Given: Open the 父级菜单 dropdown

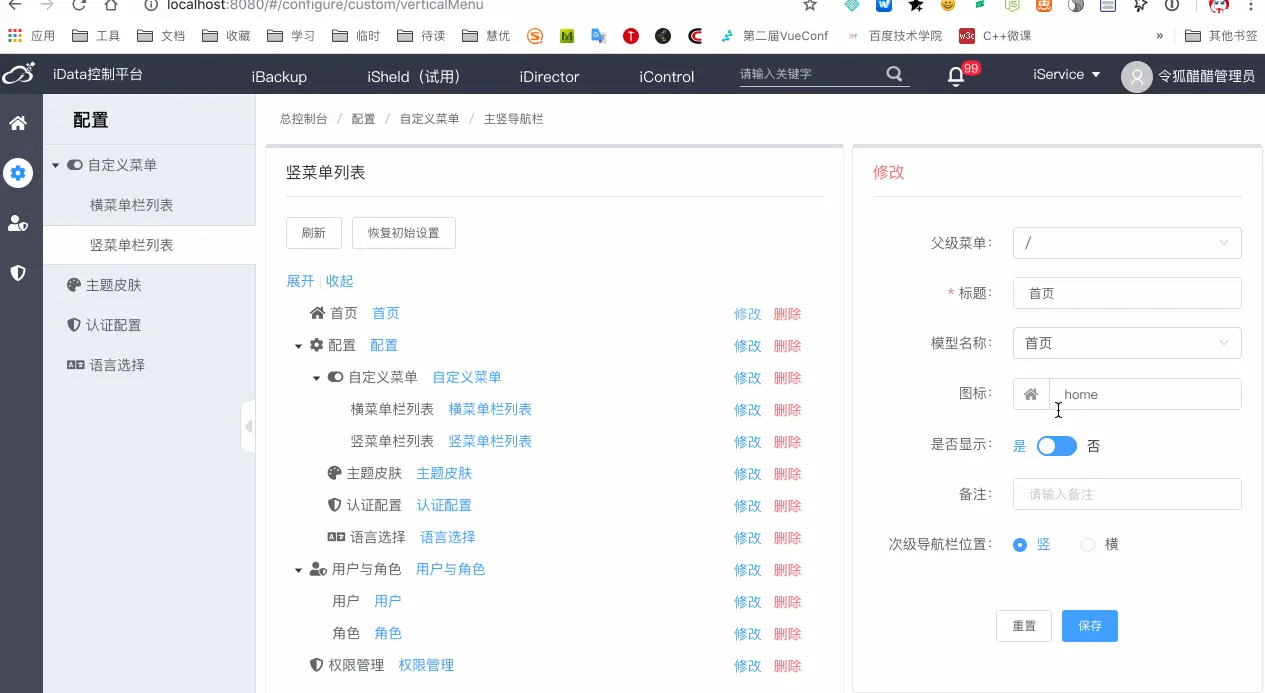Looking at the screenshot, I should coord(1127,243).
